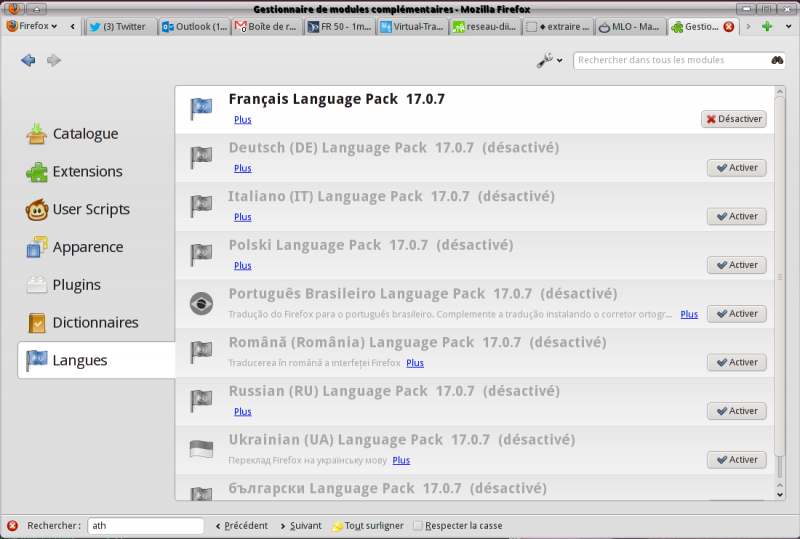The image size is (800, 539).
Task: Open the list-all-tabs dropdown
Action: (x=788, y=26)
